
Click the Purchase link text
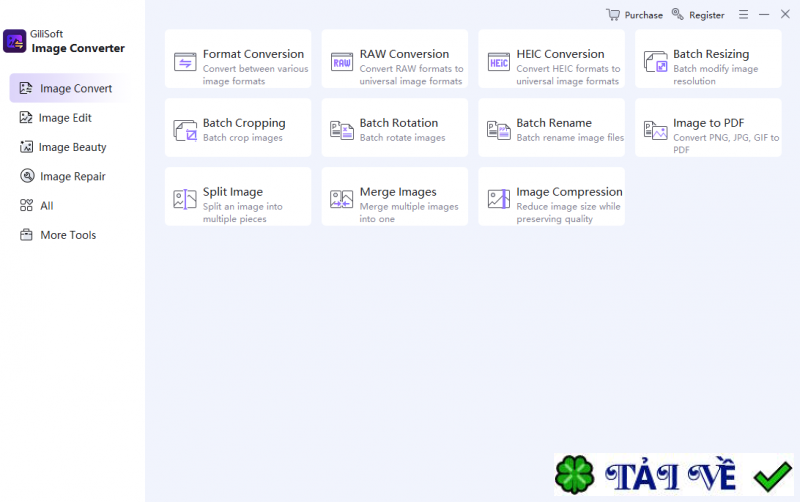click(643, 15)
